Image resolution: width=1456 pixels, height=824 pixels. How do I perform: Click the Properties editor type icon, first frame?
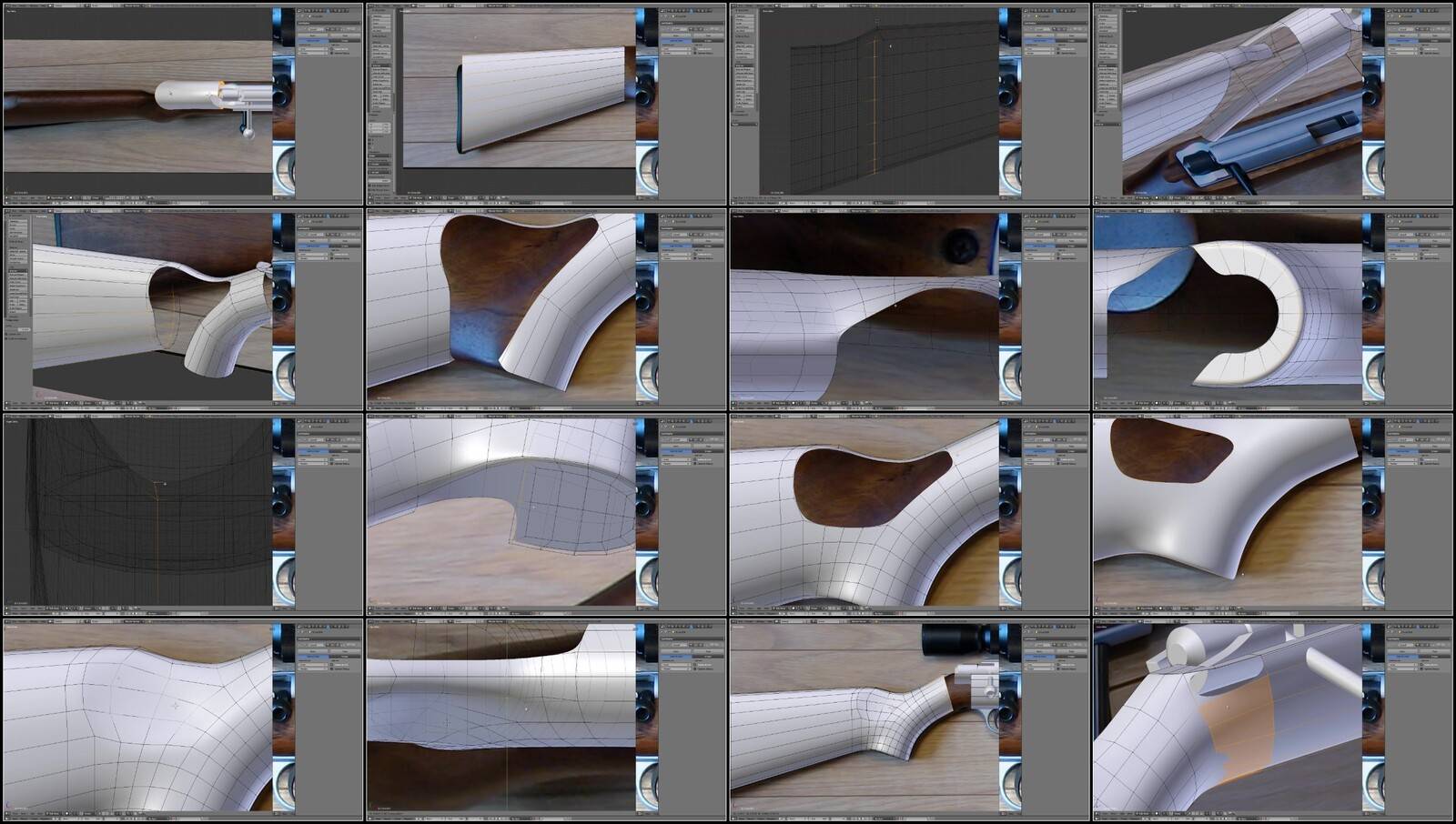(x=299, y=11)
